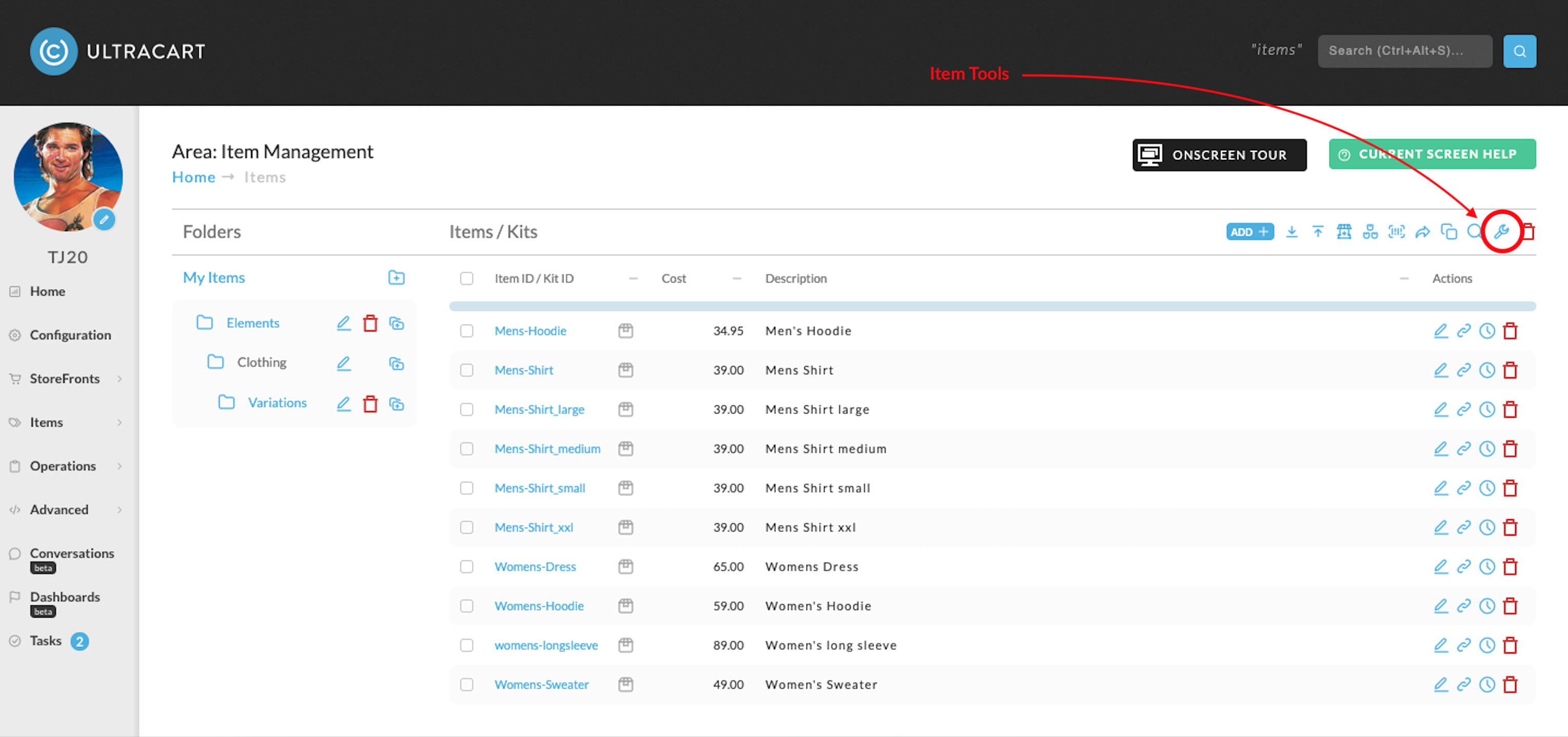
Task: Click the copy items toolbar icon
Action: [x=1449, y=232]
